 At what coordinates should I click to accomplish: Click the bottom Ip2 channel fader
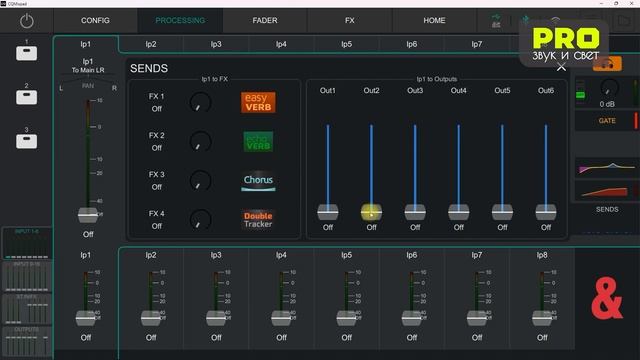(x=151, y=318)
